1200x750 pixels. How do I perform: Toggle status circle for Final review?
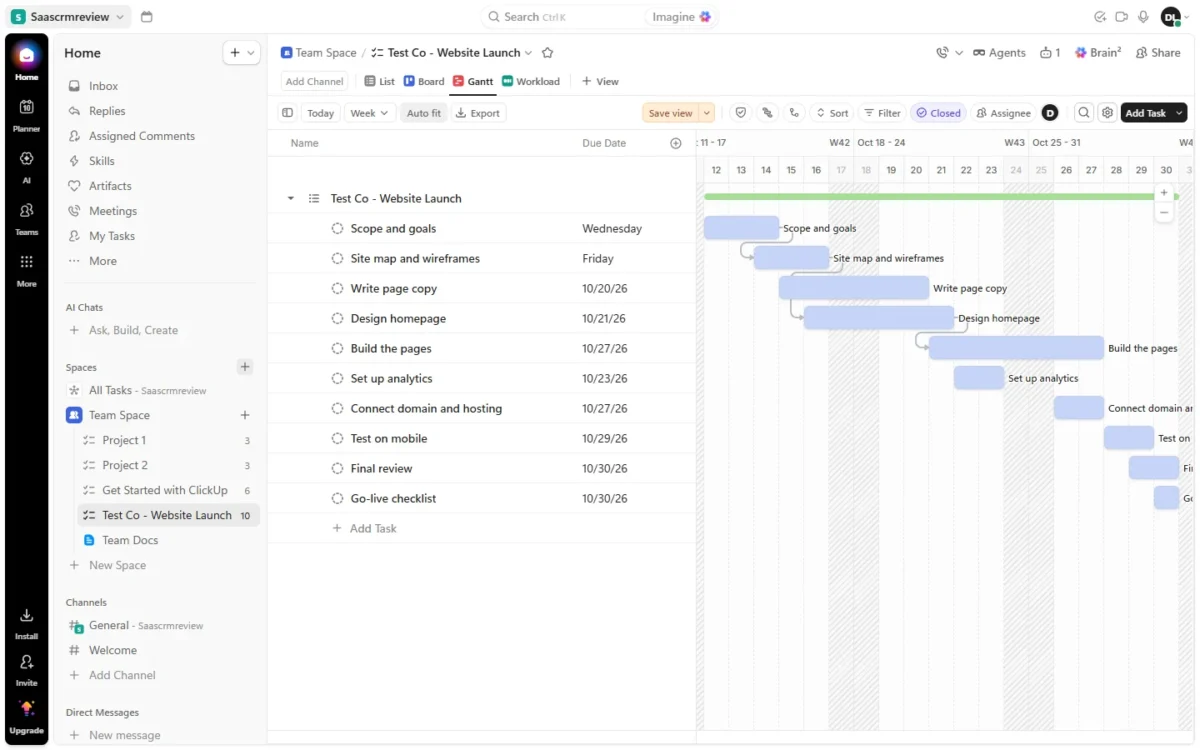pyautogui.click(x=338, y=468)
